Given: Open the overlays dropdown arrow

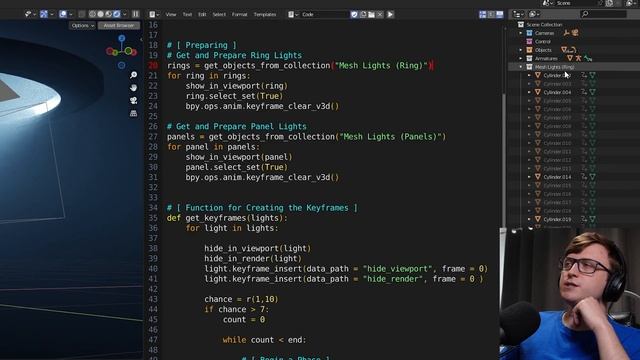Looking at the screenshot, I should [71, 14].
